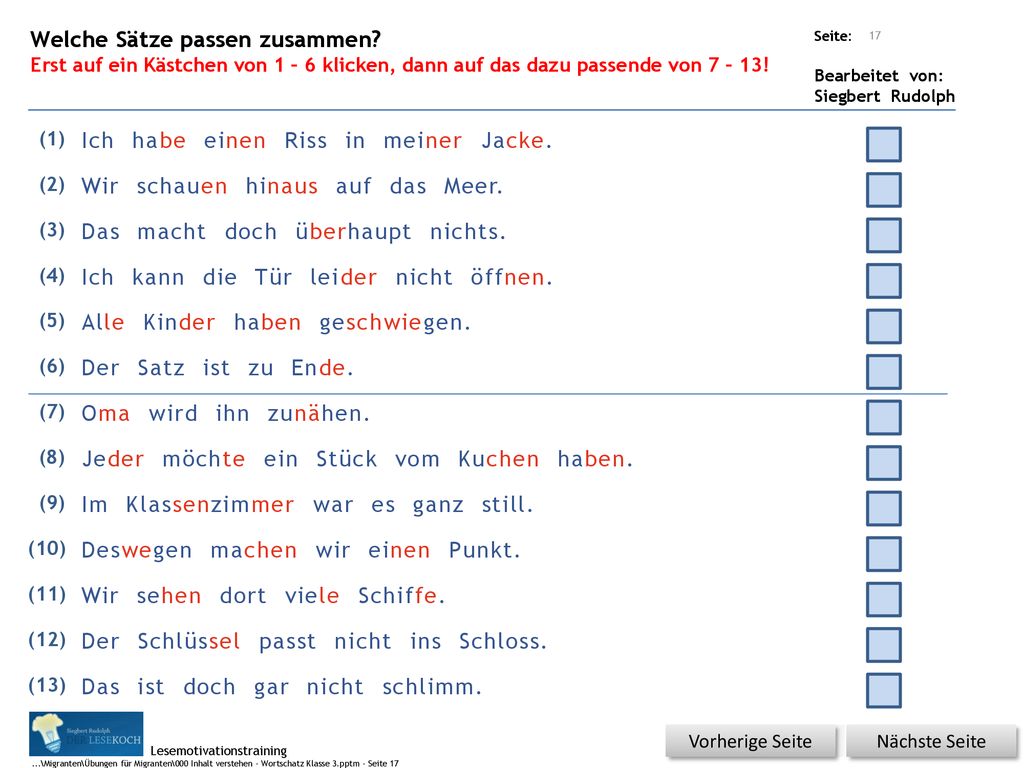Click the page number 17
1024x768 pixels.
click(x=875, y=35)
